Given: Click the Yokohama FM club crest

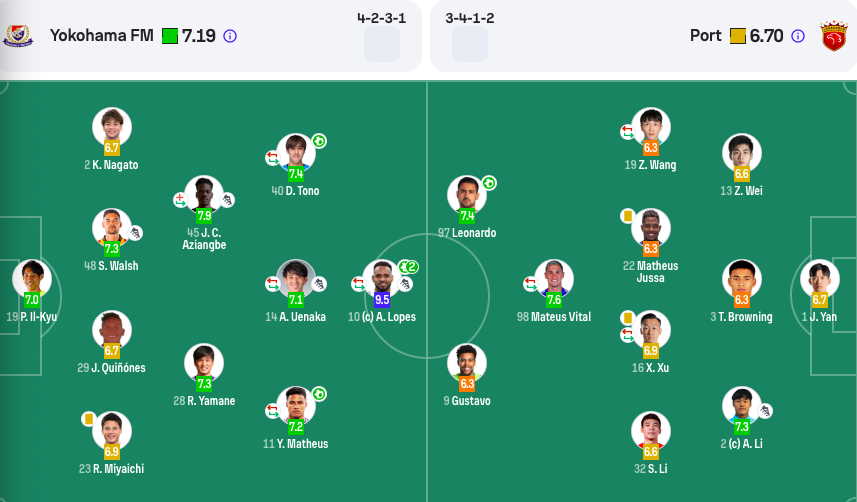Looking at the screenshot, I should pos(18,36).
